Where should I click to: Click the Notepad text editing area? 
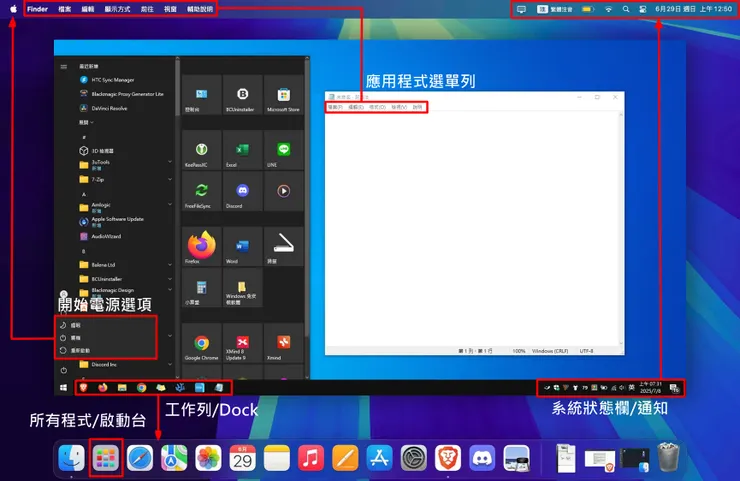(472, 229)
